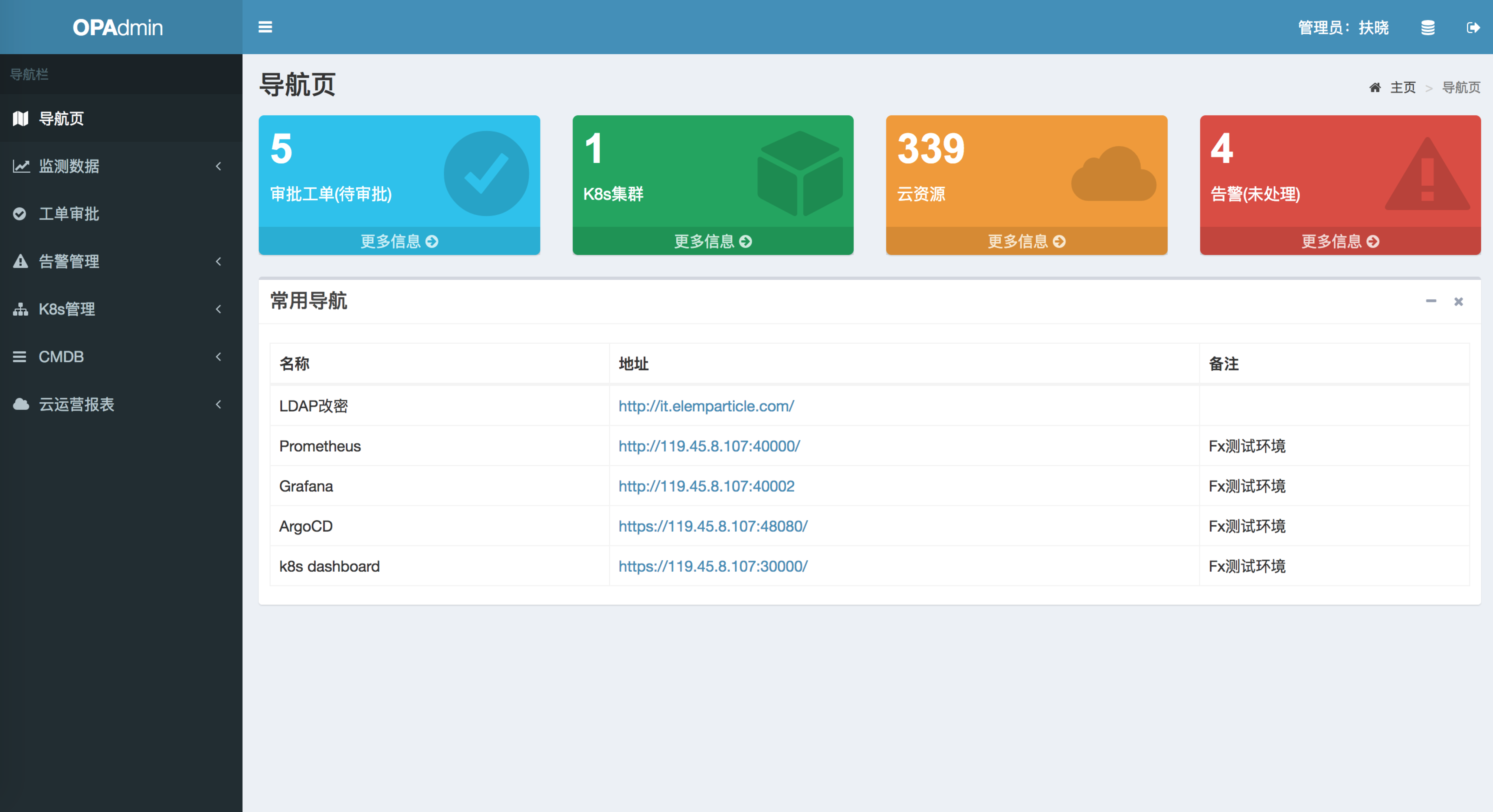This screenshot has height=812, width=1493.
Task: Close the 常用导航 panel
Action: (1459, 301)
